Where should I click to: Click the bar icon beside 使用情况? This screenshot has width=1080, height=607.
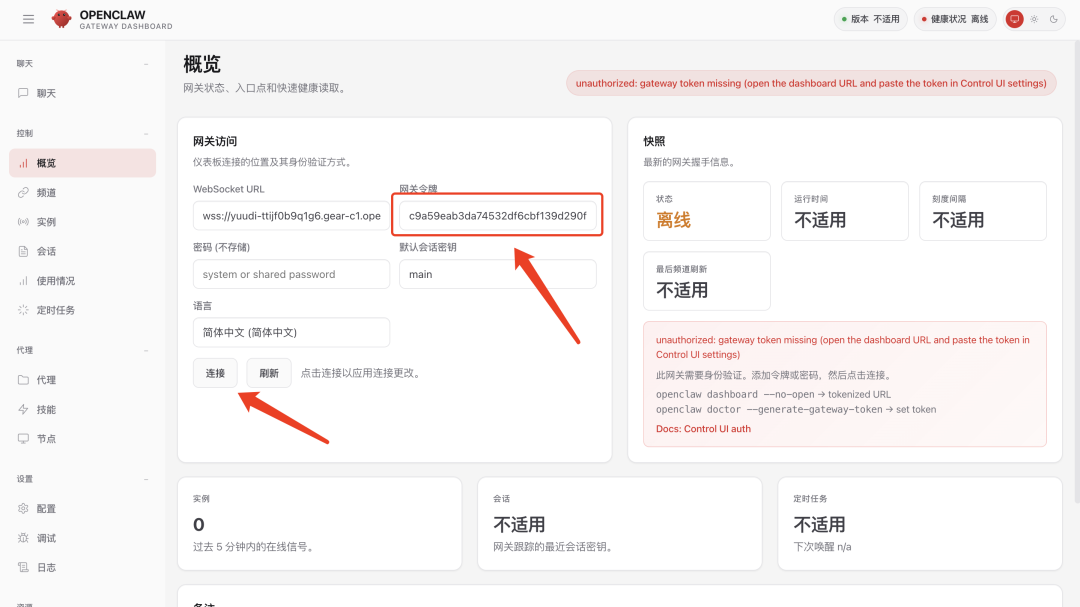23,281
